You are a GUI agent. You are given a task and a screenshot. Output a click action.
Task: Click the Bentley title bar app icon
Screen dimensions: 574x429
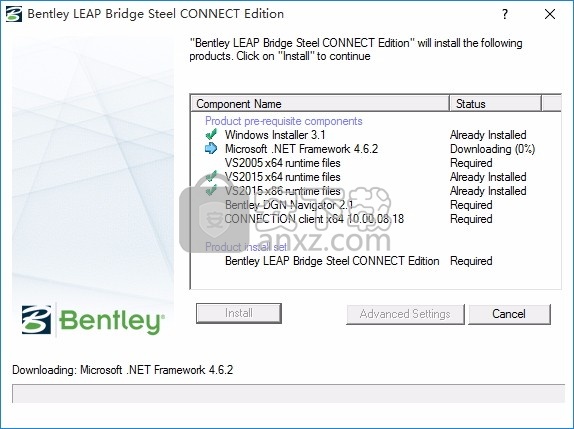pyautogui.click(x=14, y=14)
